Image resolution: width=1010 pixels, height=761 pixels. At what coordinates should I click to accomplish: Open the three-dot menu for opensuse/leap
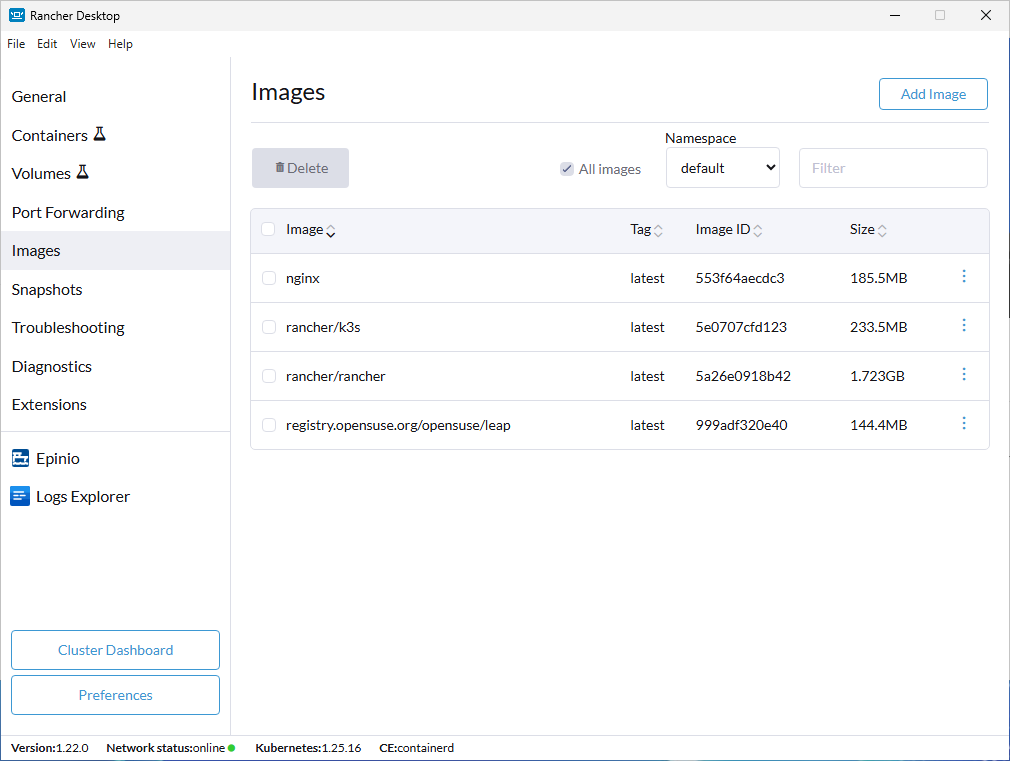pyautogui.click(x=964, y=424)
